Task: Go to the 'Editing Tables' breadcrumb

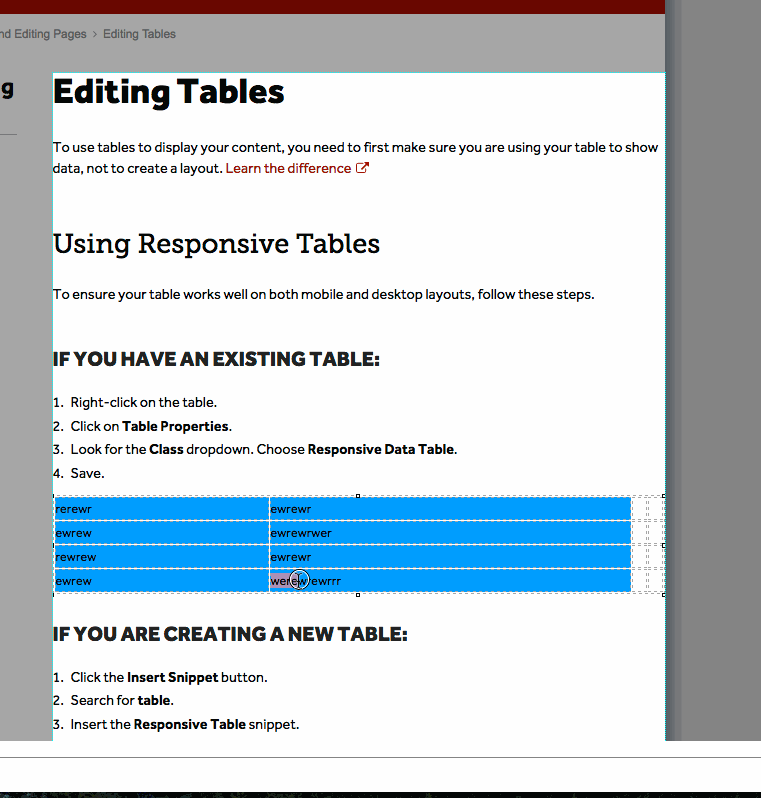Action: pos(139,34)
